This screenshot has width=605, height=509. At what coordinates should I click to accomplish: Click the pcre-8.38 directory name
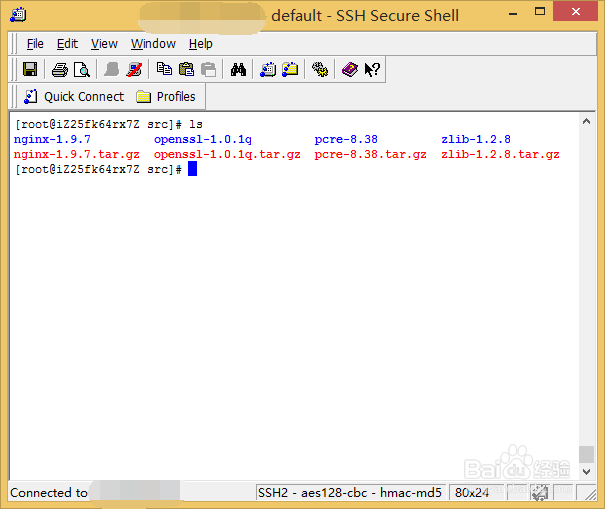click(346, 139)
